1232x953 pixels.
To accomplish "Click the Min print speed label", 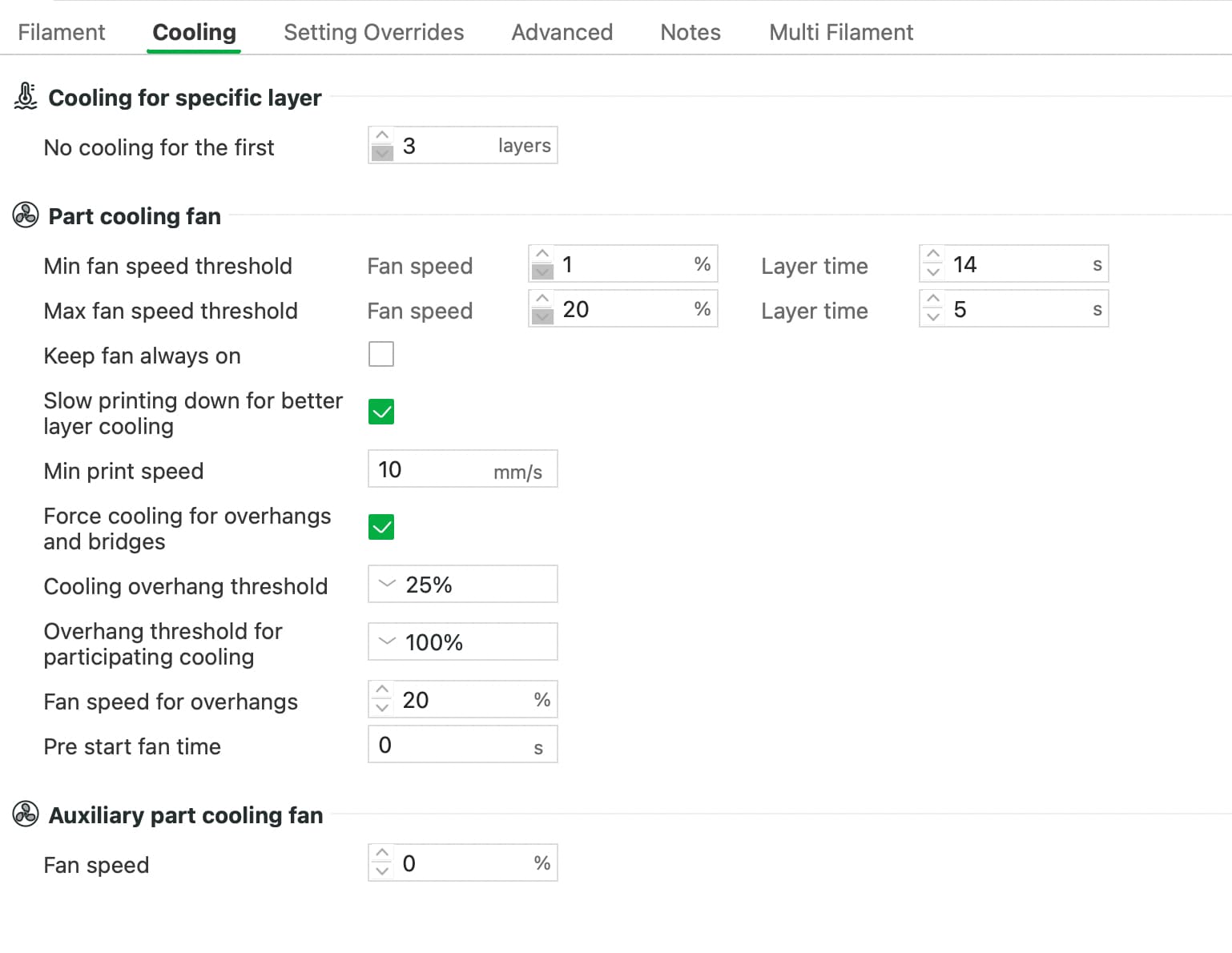I will point(123,471).
